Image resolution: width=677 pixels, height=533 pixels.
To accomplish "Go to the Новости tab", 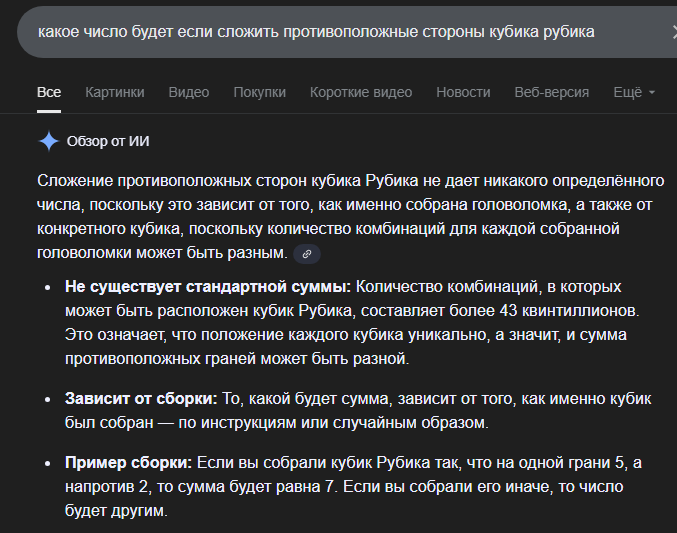I will [x=463, y=92].
